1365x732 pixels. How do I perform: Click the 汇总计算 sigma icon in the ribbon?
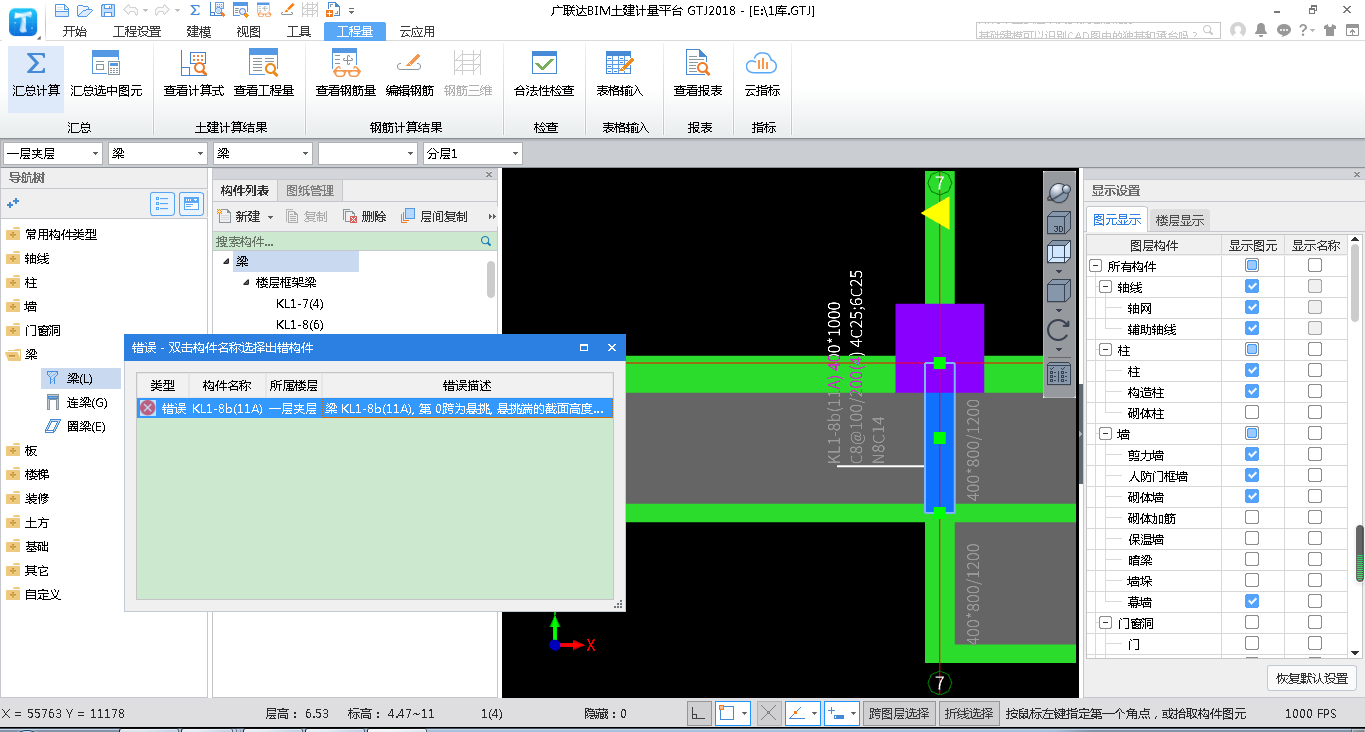point(36,65)
